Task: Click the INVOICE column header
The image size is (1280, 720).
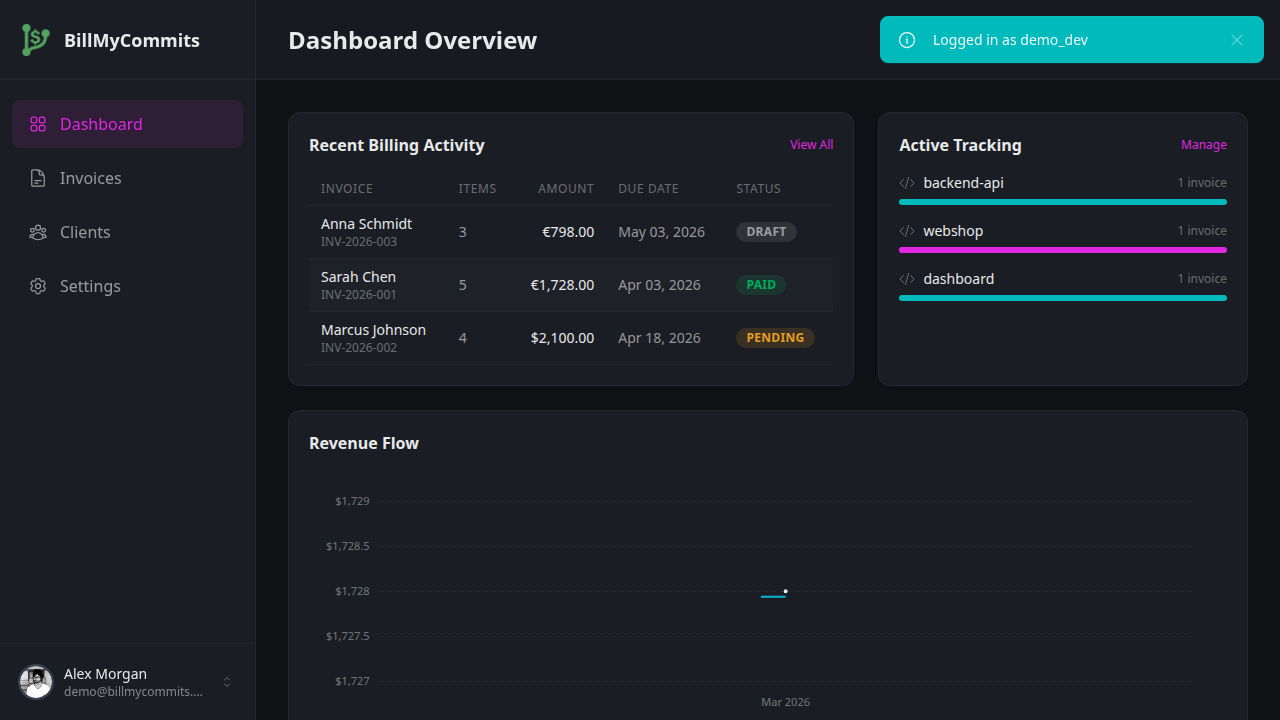Action: coord(347,189)
